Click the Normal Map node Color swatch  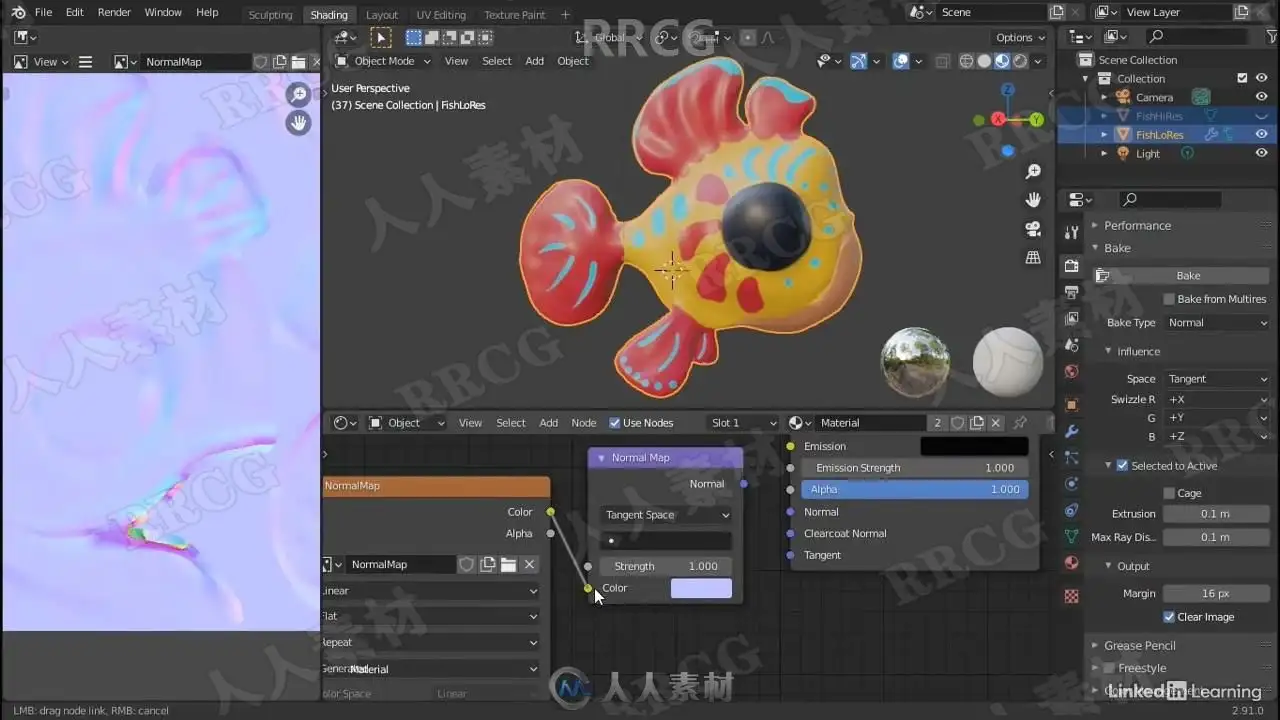701,588
